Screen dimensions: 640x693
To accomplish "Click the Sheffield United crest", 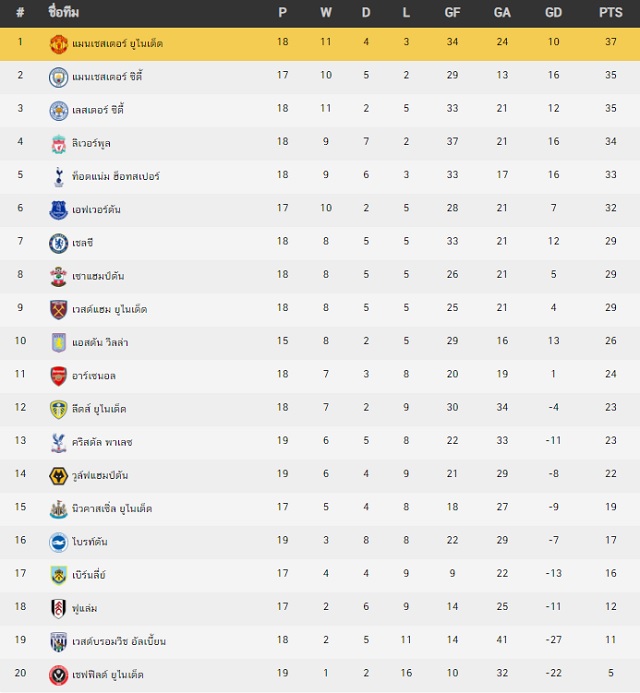I will tap(58, 675).
